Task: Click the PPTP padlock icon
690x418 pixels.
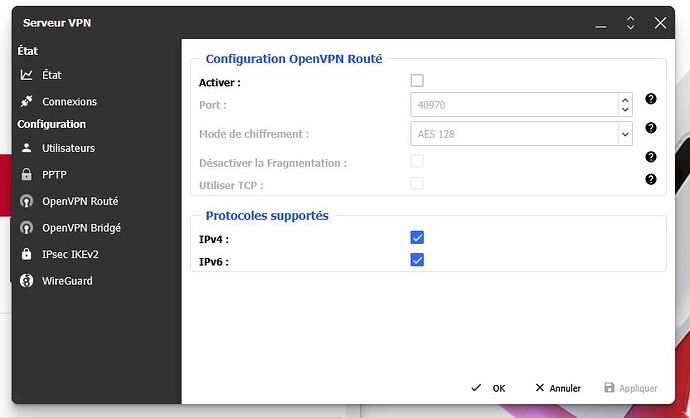Action: click(x=26, y=174)
